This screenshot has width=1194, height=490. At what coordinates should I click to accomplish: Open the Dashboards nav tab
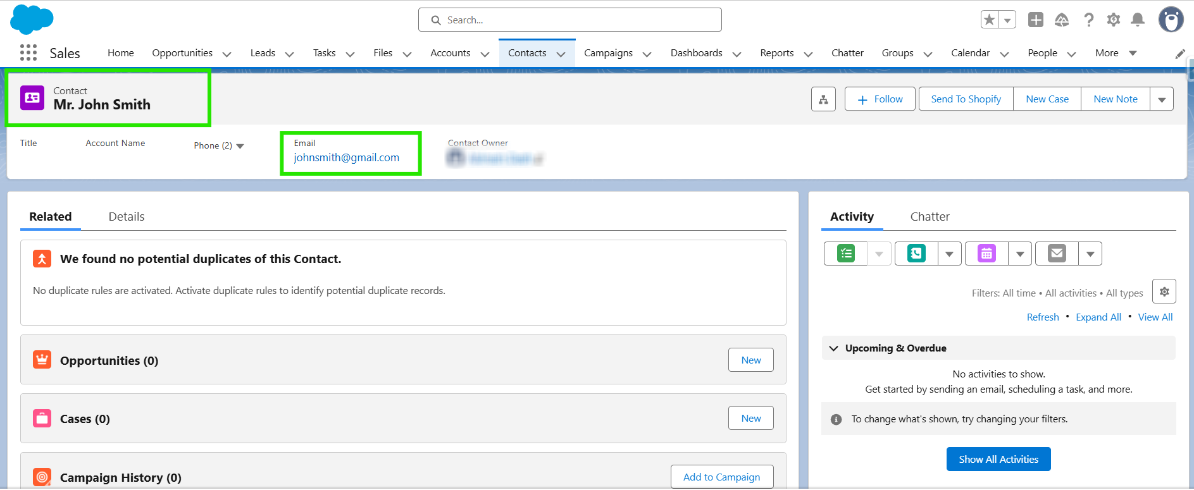pyautogui.click(x=696, y=53)
